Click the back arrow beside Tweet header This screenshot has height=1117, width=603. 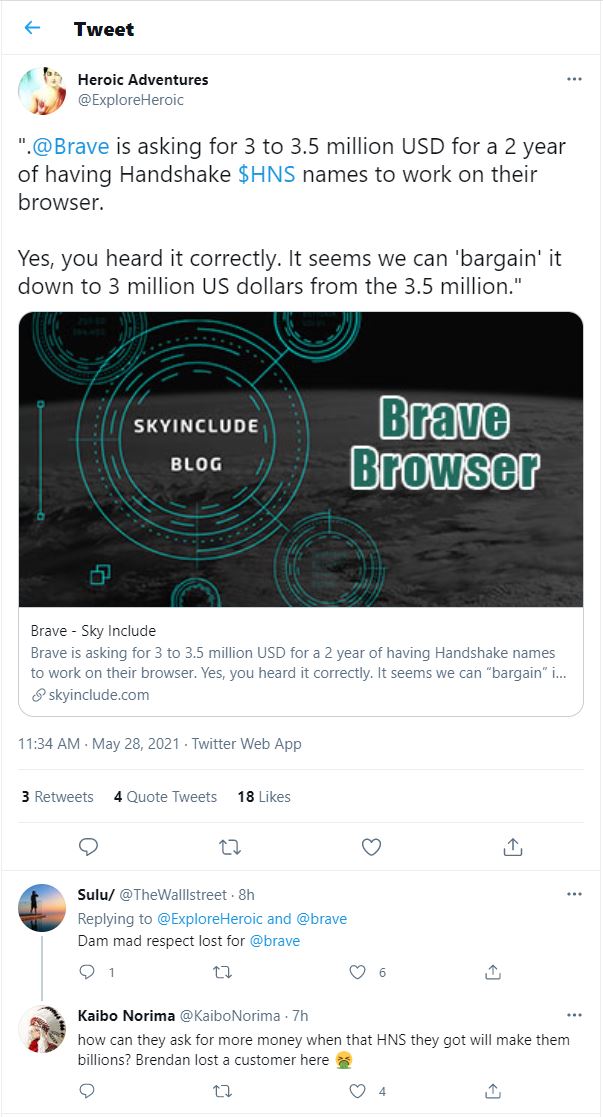32,28
